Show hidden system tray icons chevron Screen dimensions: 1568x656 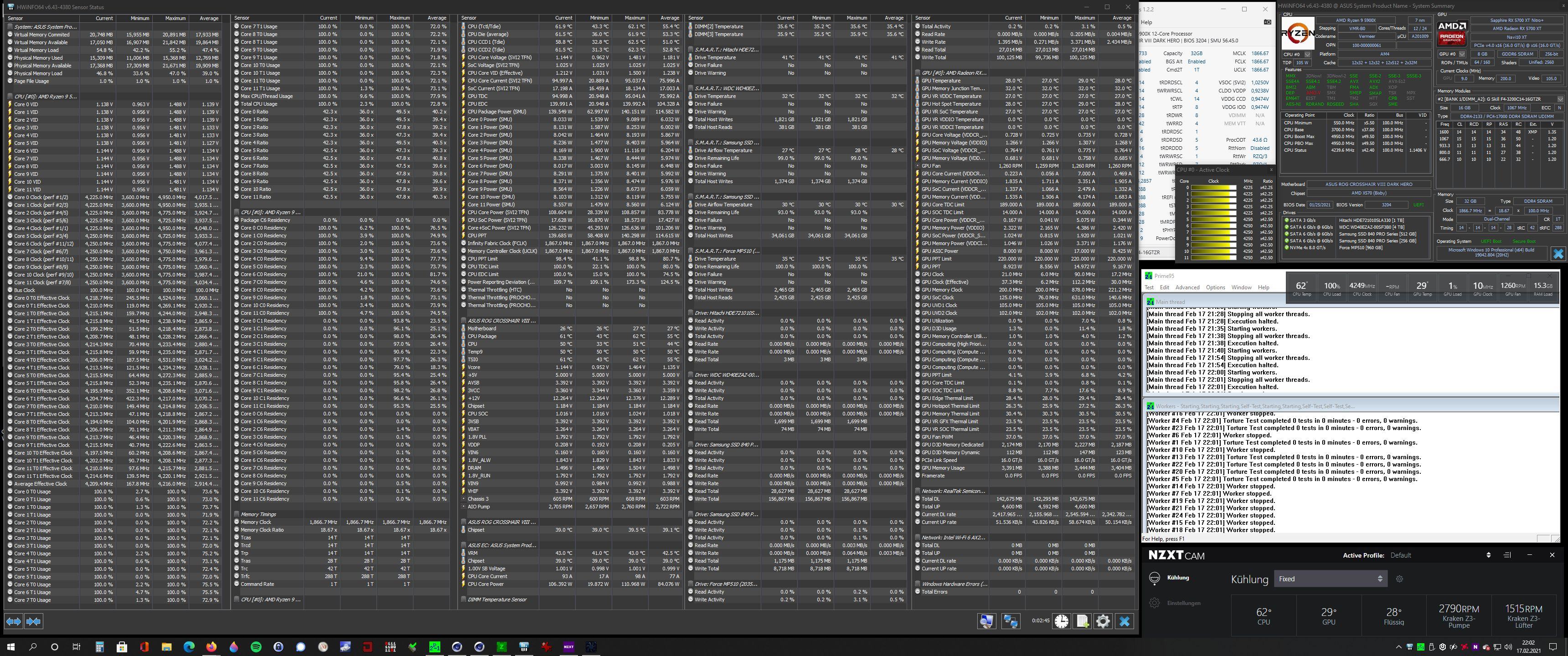pyautogui.click(x=1398, y=647)
